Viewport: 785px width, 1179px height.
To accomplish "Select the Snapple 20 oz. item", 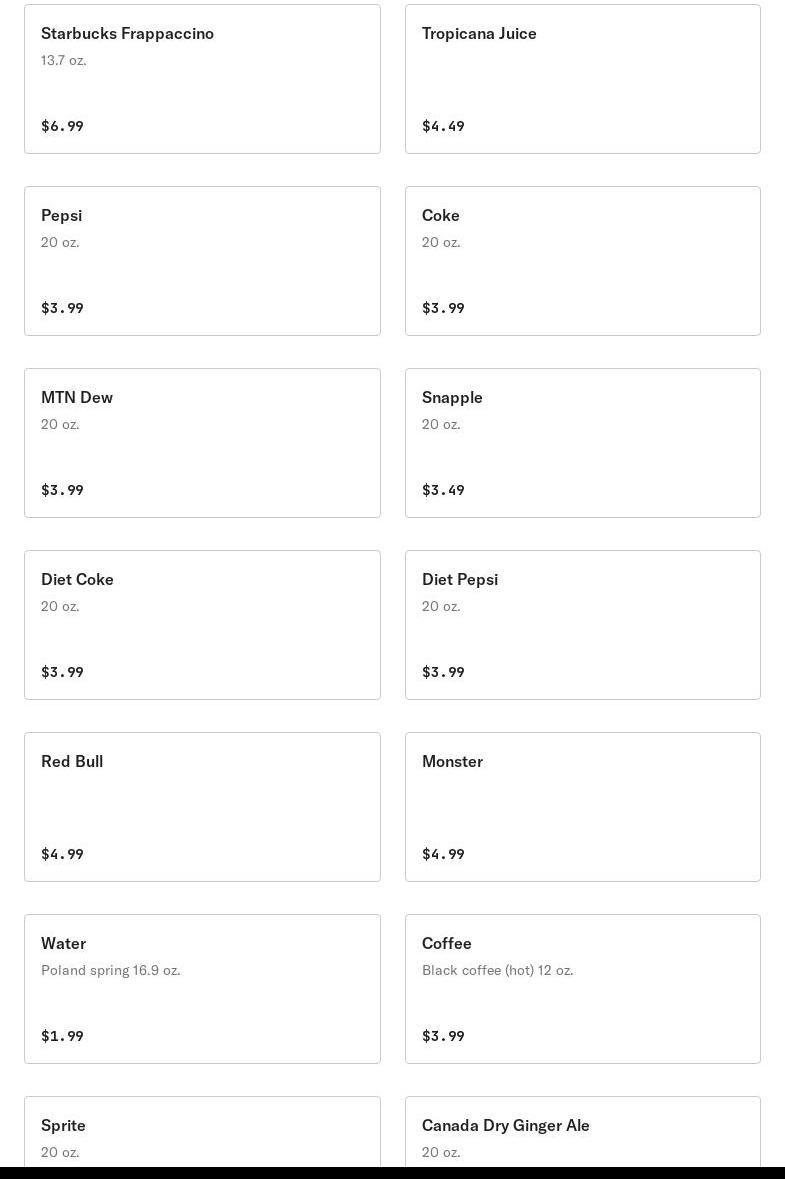I will click(582, 443).
